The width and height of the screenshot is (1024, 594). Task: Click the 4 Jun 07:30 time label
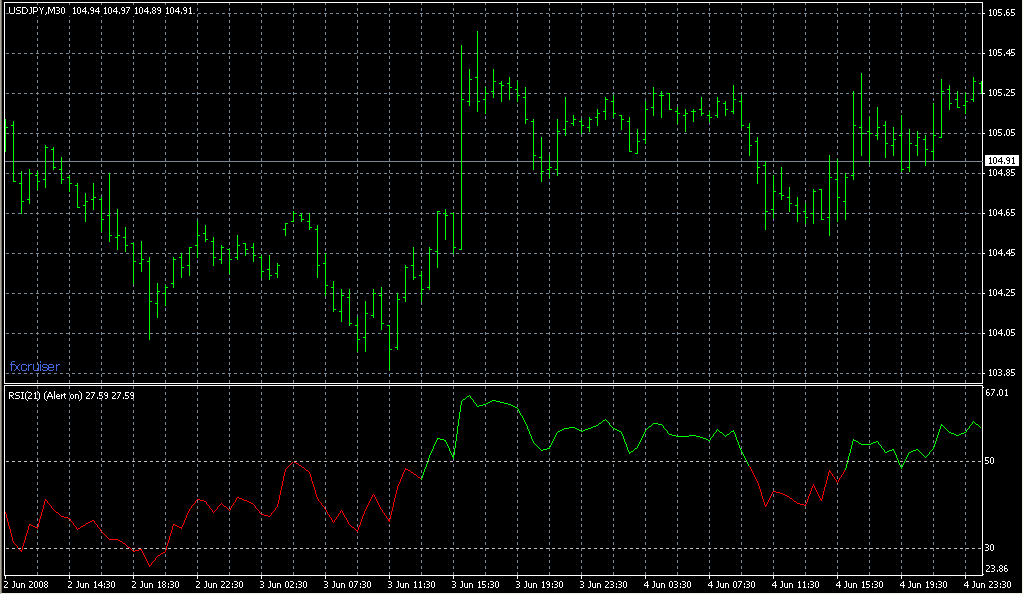(x=731, y=585)
